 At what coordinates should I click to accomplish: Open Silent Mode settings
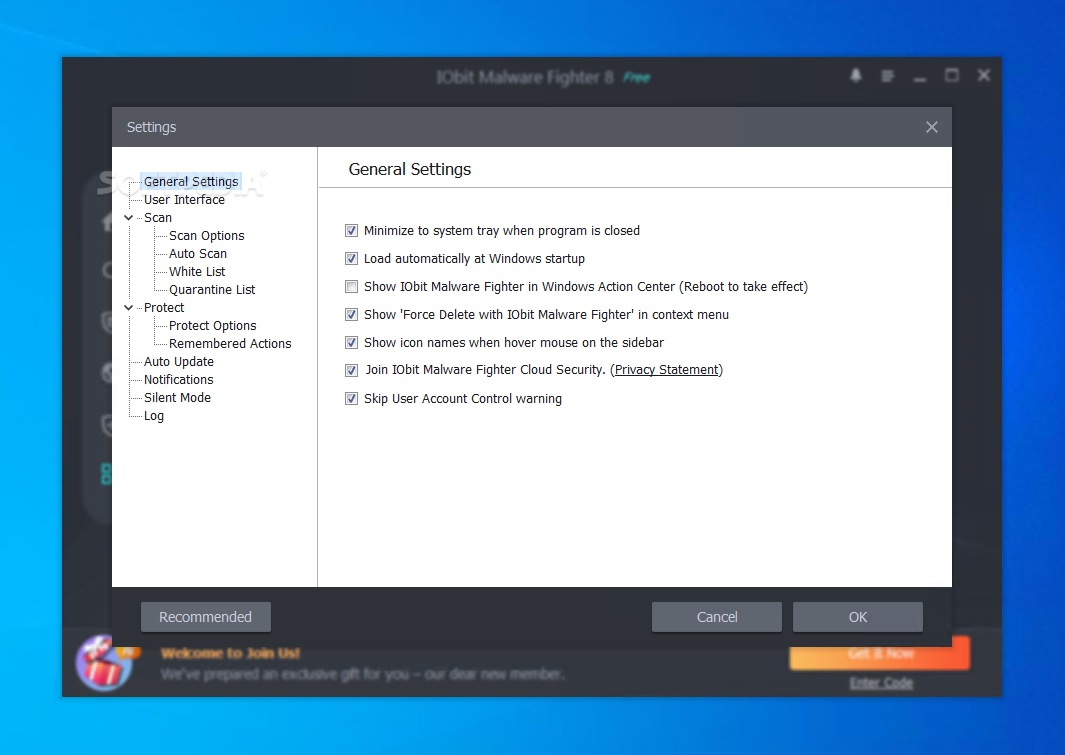[x=177, y=398]
